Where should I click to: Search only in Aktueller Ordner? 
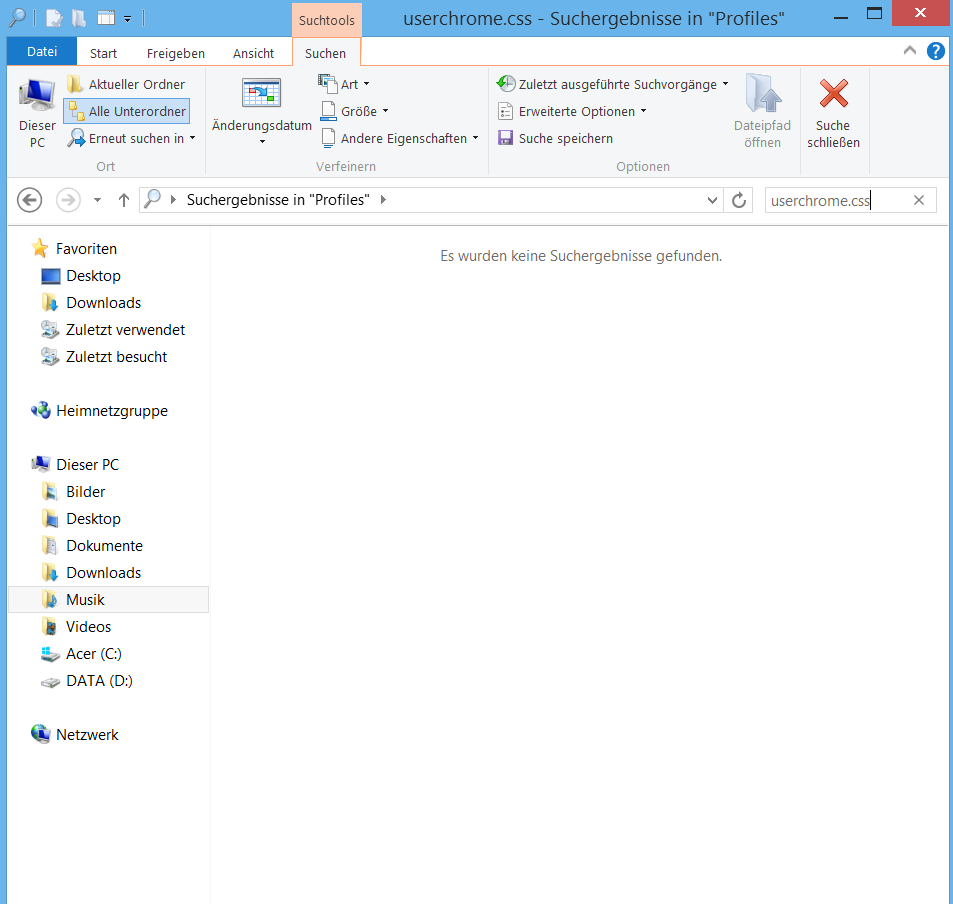click(x=126, y=85)
